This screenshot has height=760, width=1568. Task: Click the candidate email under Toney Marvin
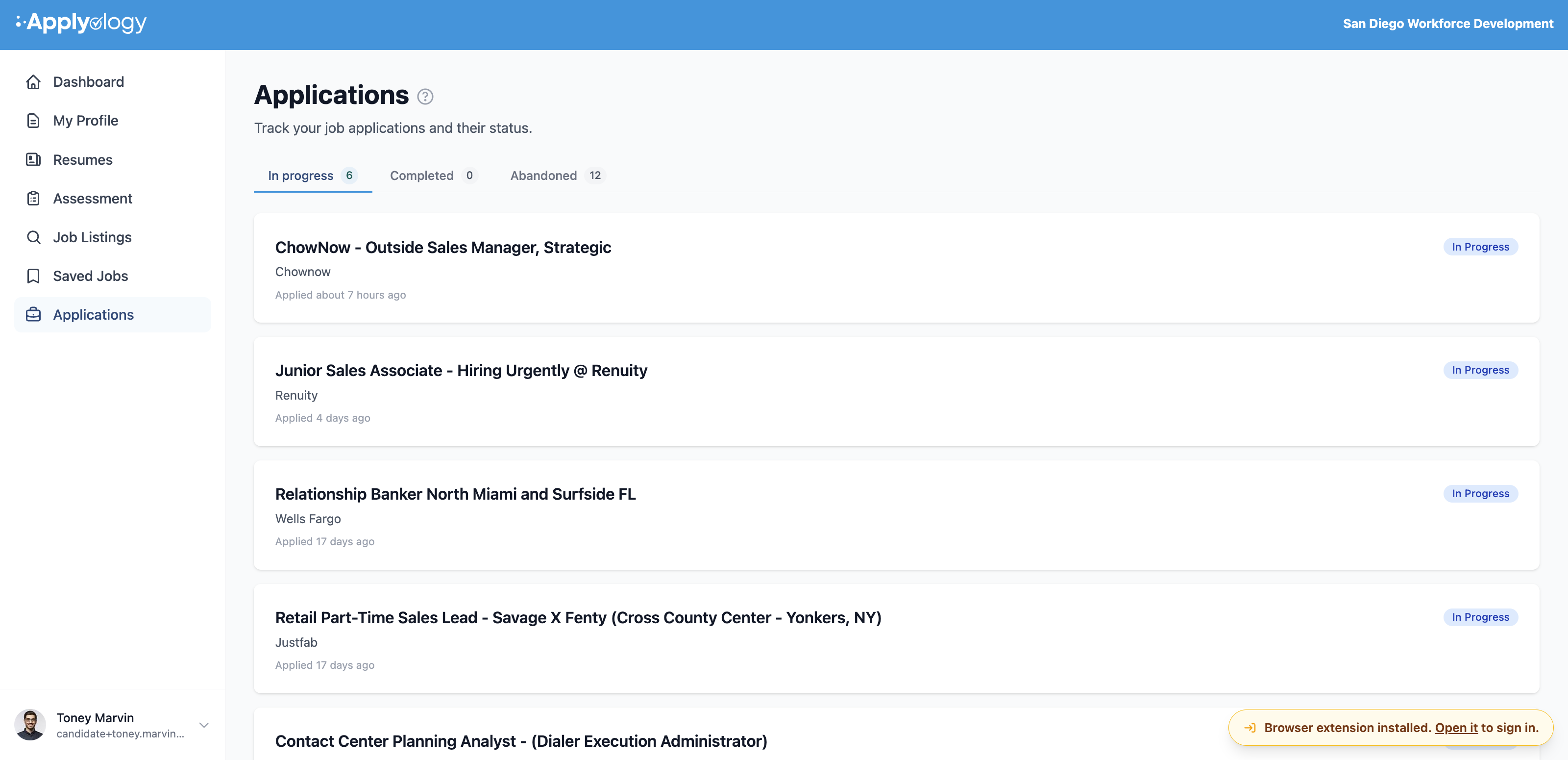click(x=120, y=734)
